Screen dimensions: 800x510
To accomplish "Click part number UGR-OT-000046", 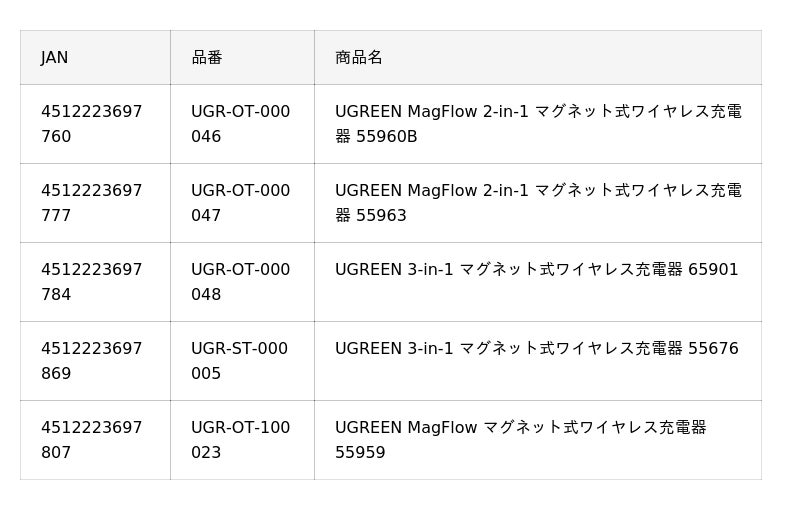I will click(x=240, y=124).
